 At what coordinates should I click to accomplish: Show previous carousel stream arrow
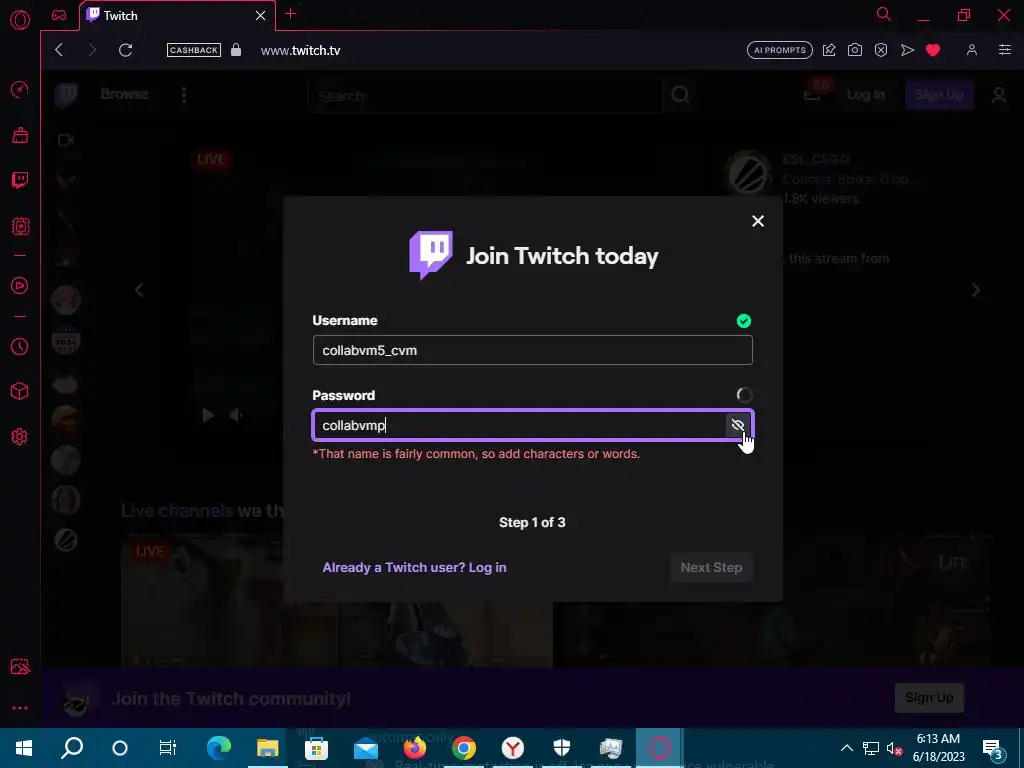pos(139,290)
